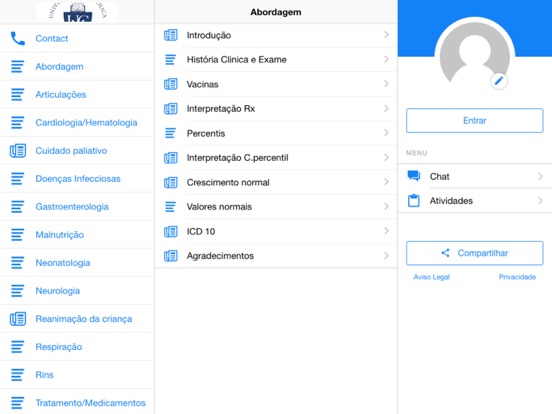The height and width of the screenshot is (414, 552).
Task: Select Doenças Infecciosas in sidebar
Action: 77,178
